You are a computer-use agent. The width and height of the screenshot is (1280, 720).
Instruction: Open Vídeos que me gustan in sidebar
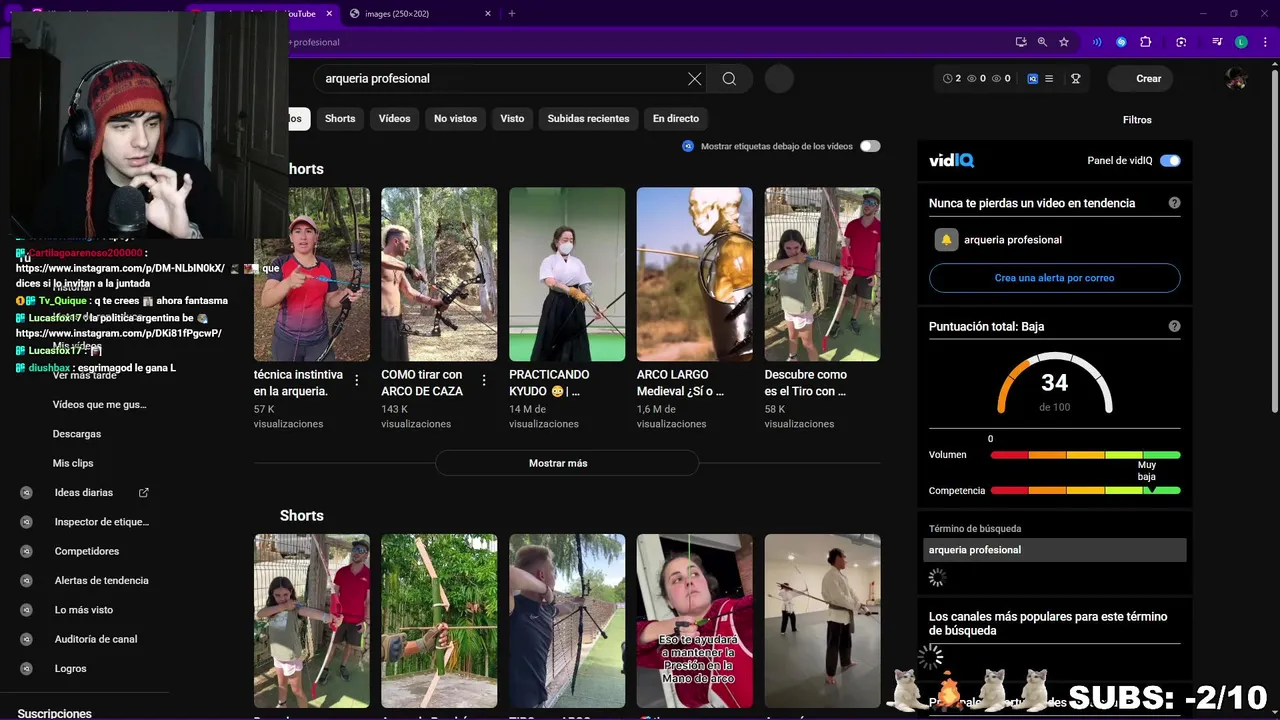tap(100, 405)
